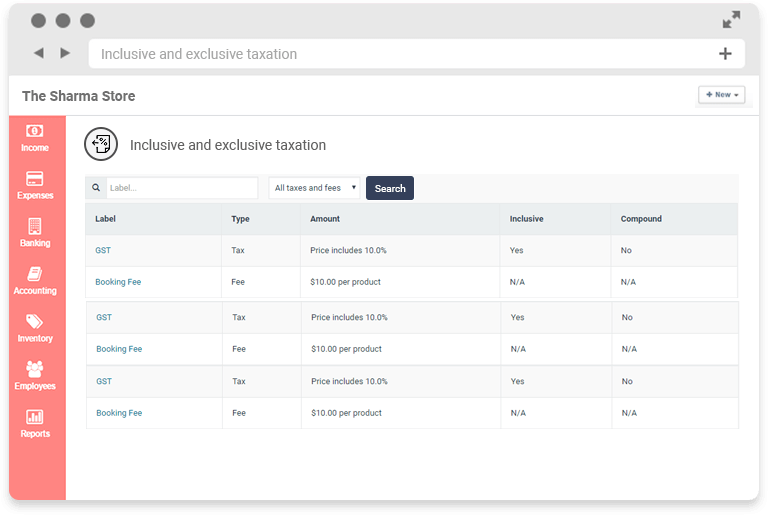This screenshot has height=515, width=773.
Task: Open the New dropdown button
Action: tap(722, 95)
